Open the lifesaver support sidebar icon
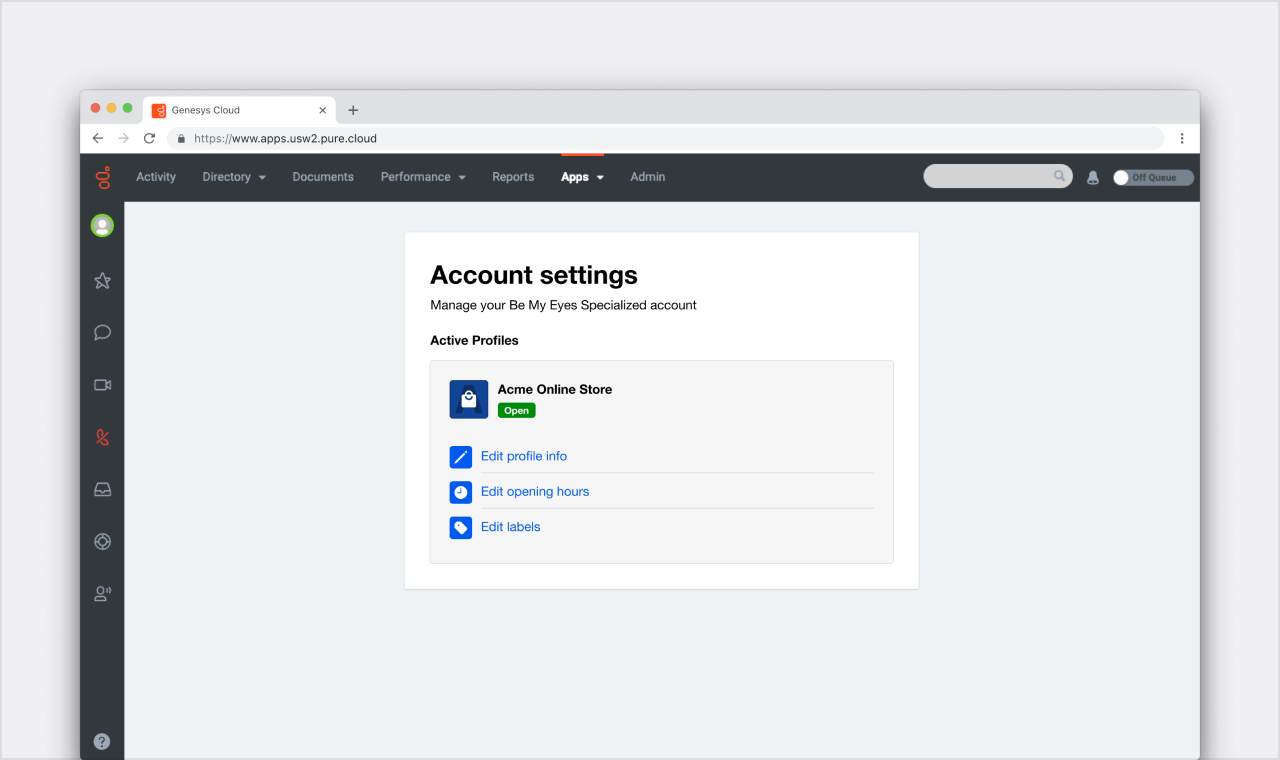This screenshot has width=1280, height=760. (x=102, y=541)
